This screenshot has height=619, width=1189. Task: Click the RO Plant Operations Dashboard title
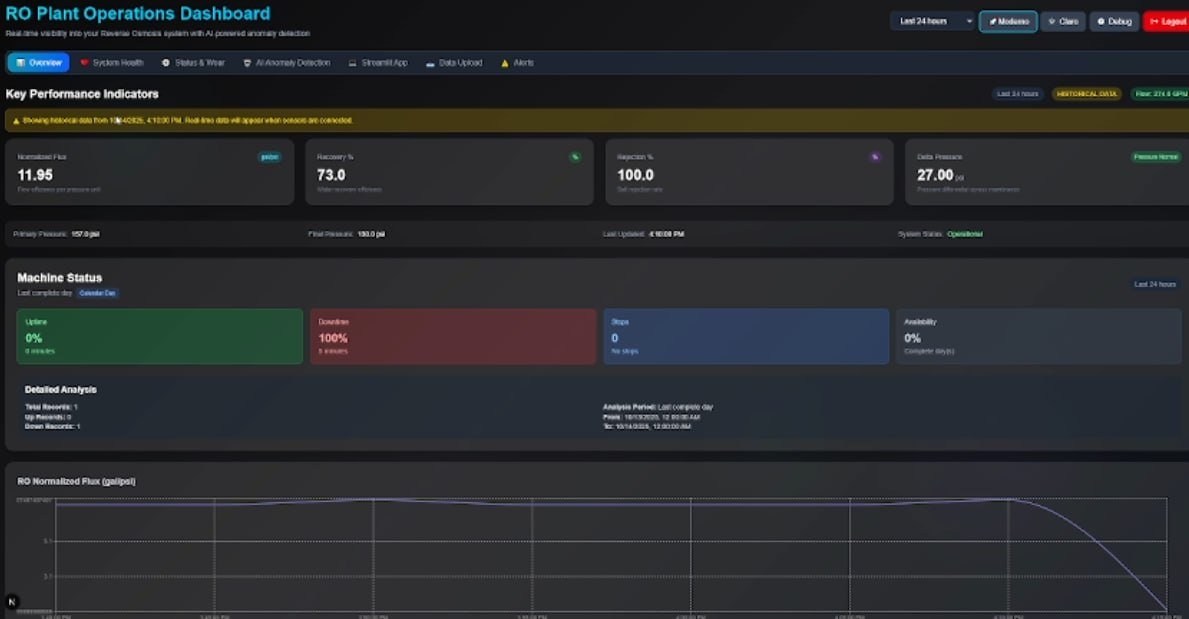tap(138, 14)
